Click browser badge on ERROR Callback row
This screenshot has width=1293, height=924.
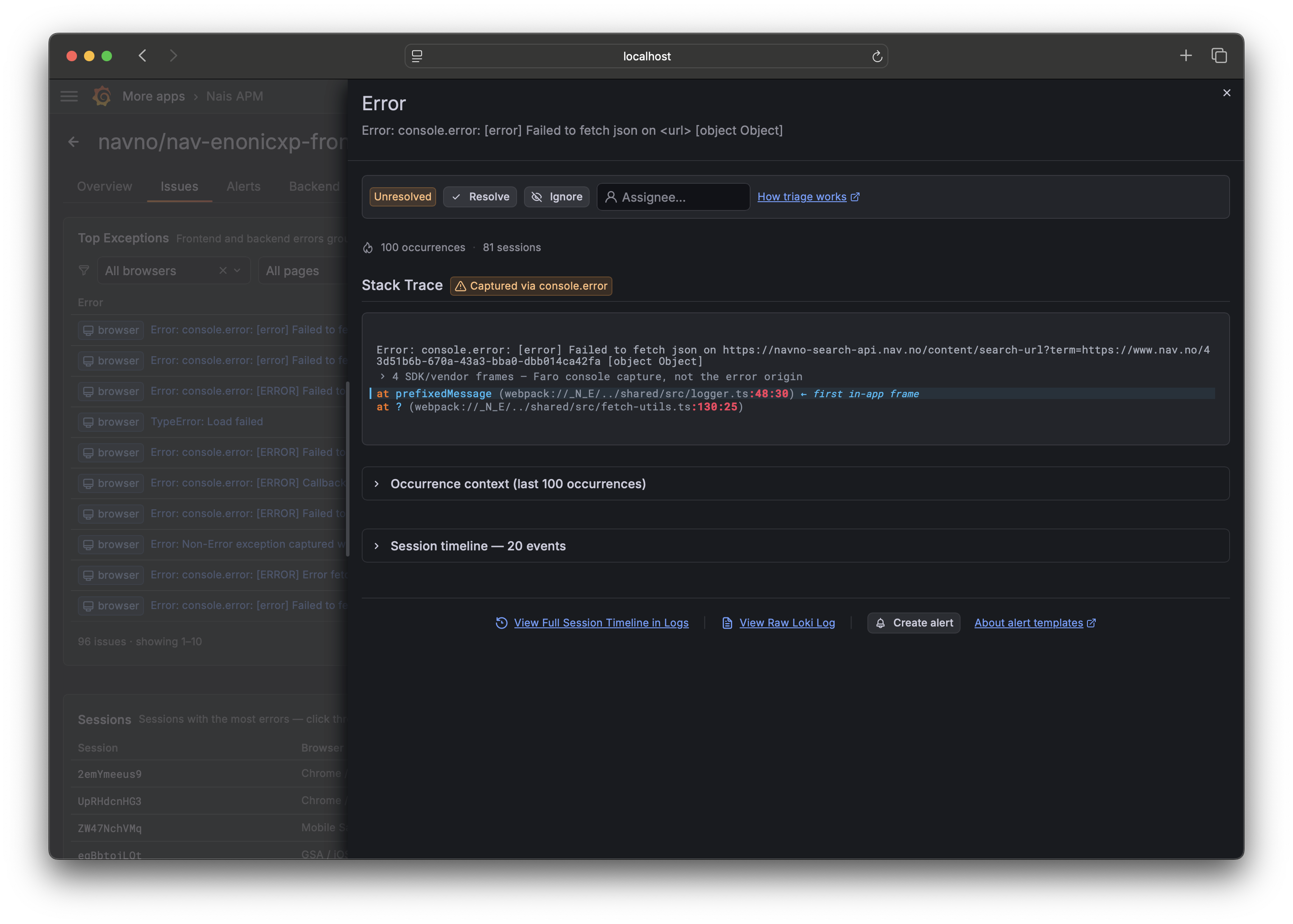(x=111, y=483)
